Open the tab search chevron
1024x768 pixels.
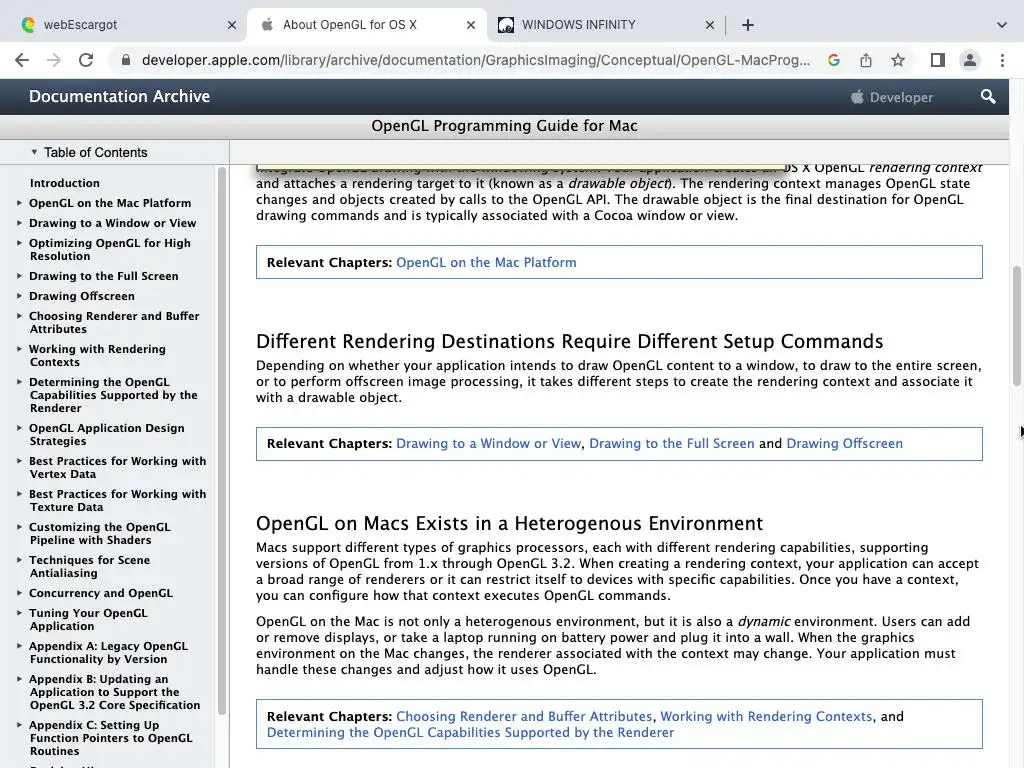pyautogui.click(x=1002, y=25)
